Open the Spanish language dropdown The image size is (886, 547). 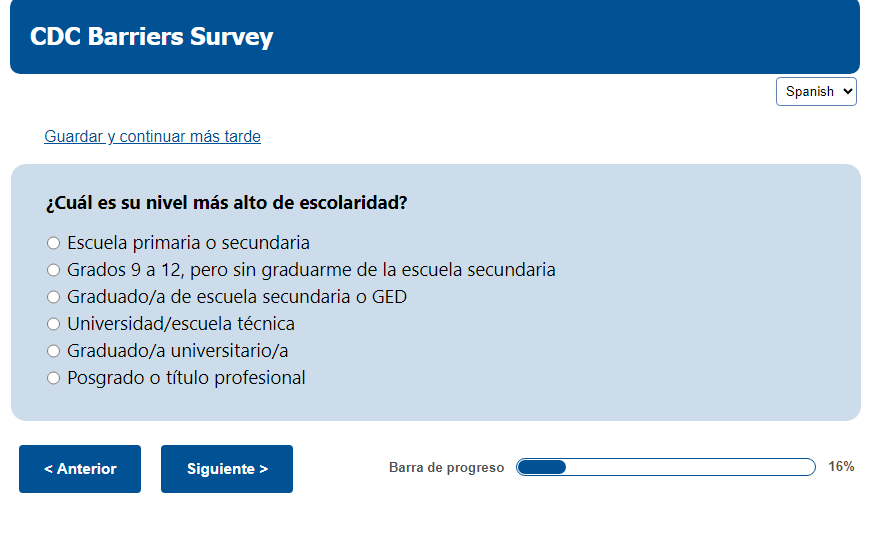tap(816, 91)
